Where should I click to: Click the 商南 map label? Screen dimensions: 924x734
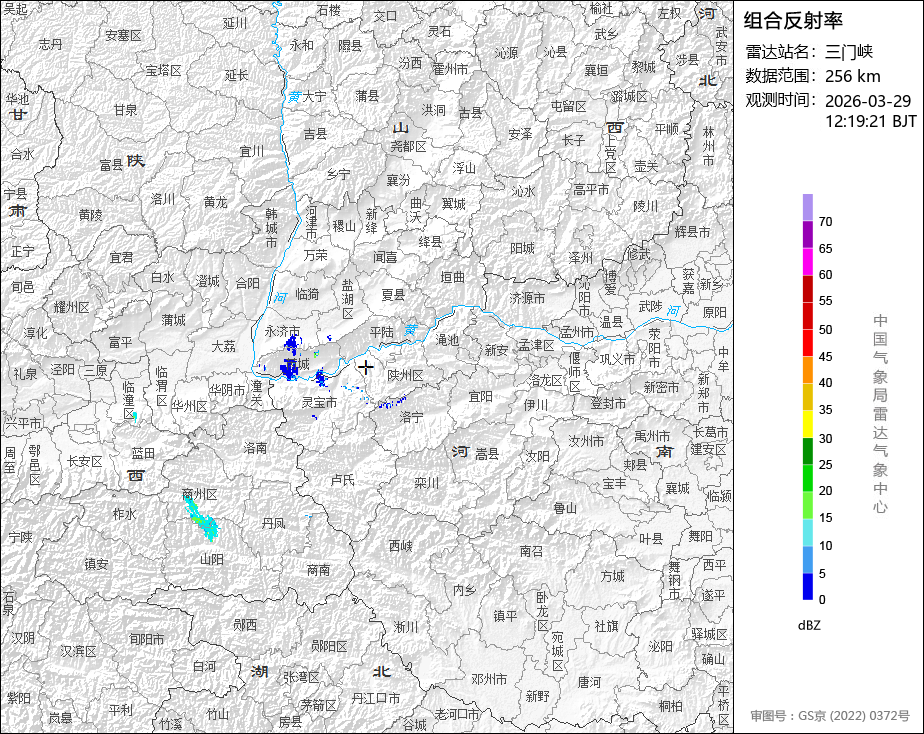point(319,570)
